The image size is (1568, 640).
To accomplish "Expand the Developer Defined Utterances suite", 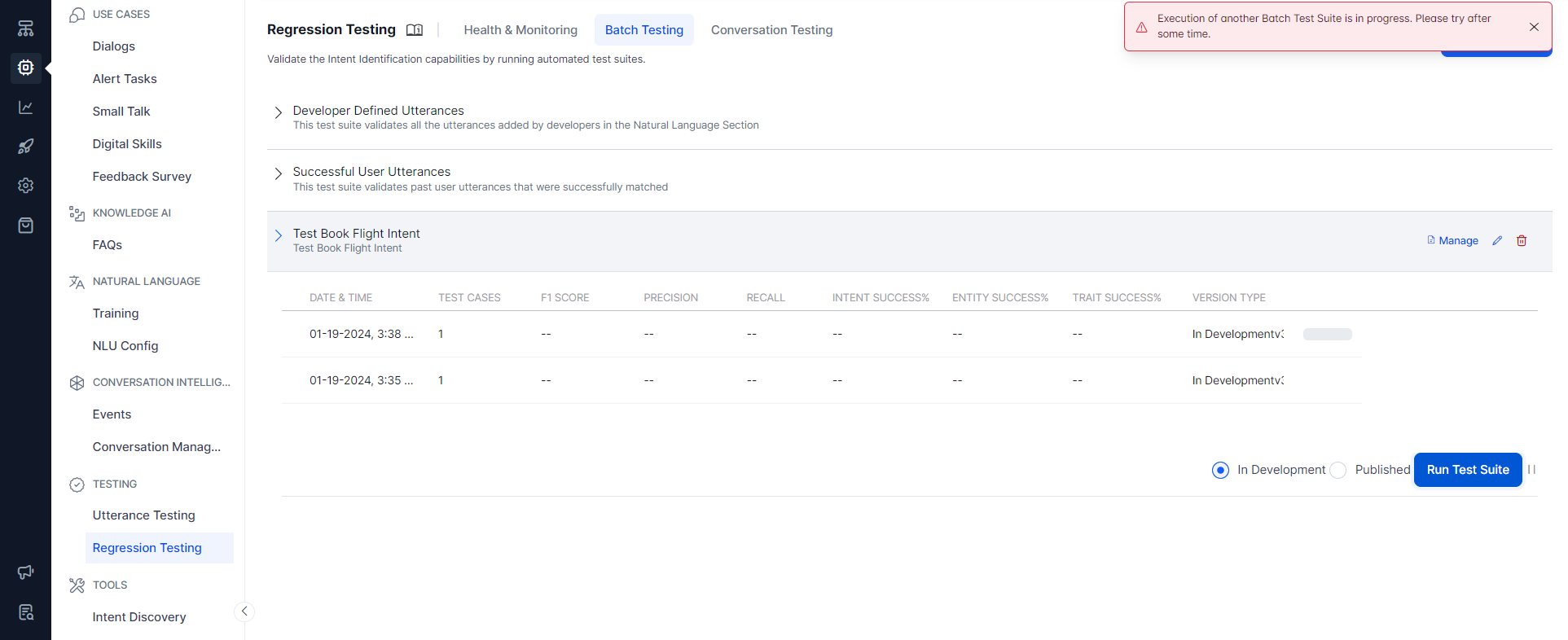I will pos(279,112).
